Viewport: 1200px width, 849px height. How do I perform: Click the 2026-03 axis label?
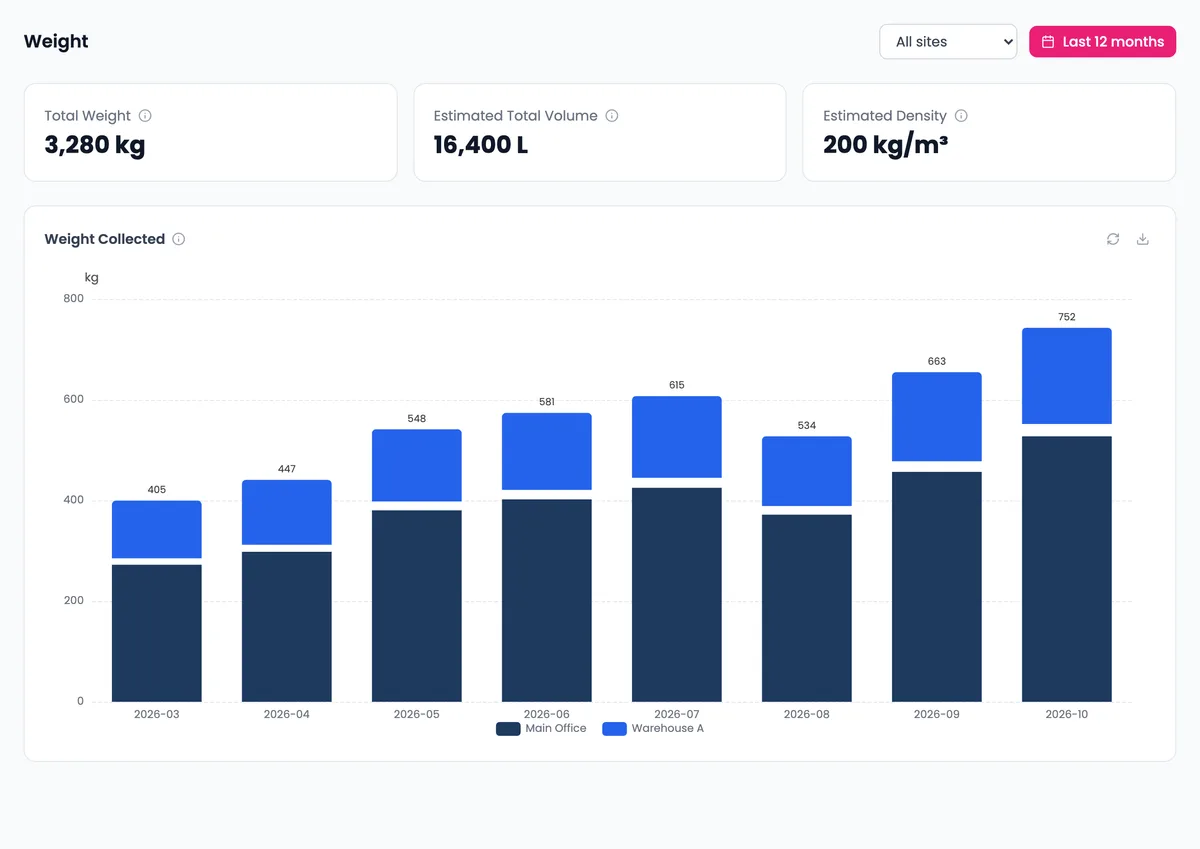157,714
